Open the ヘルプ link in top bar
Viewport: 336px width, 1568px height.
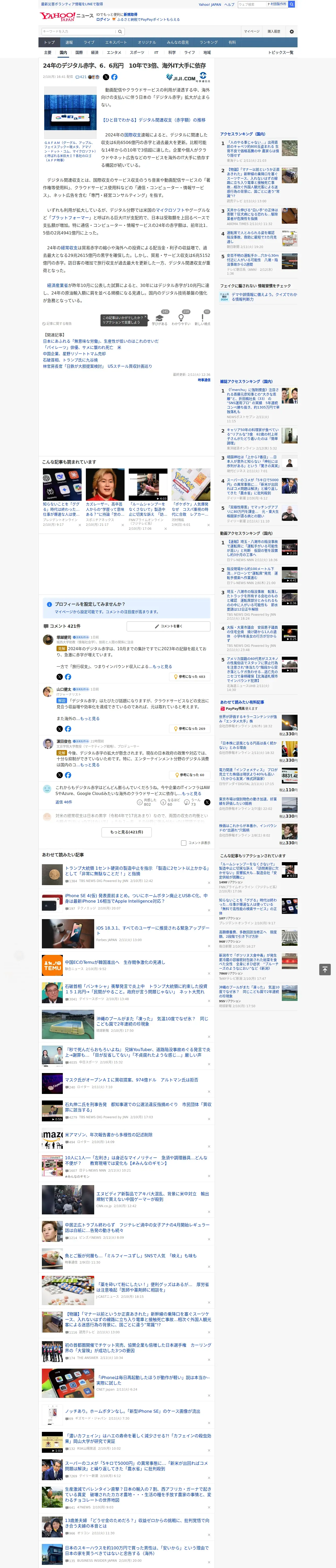229,4
